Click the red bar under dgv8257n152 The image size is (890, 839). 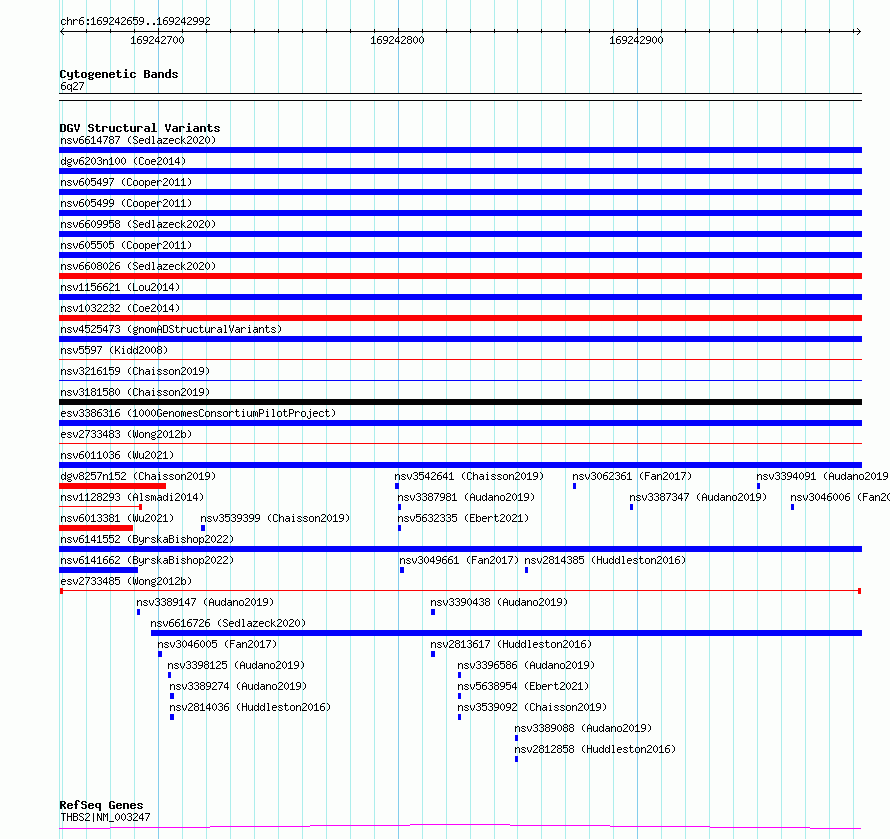[x=112, y=486]
